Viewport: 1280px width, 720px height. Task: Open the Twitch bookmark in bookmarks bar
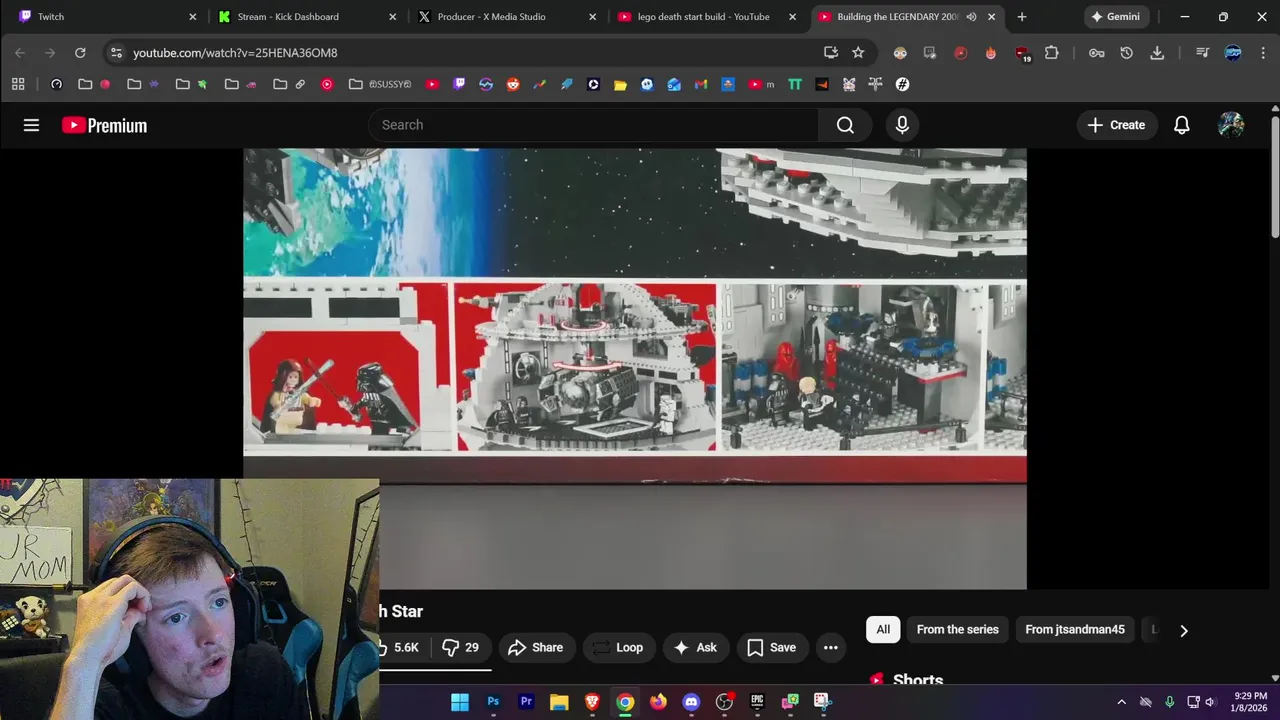(459, 85)
